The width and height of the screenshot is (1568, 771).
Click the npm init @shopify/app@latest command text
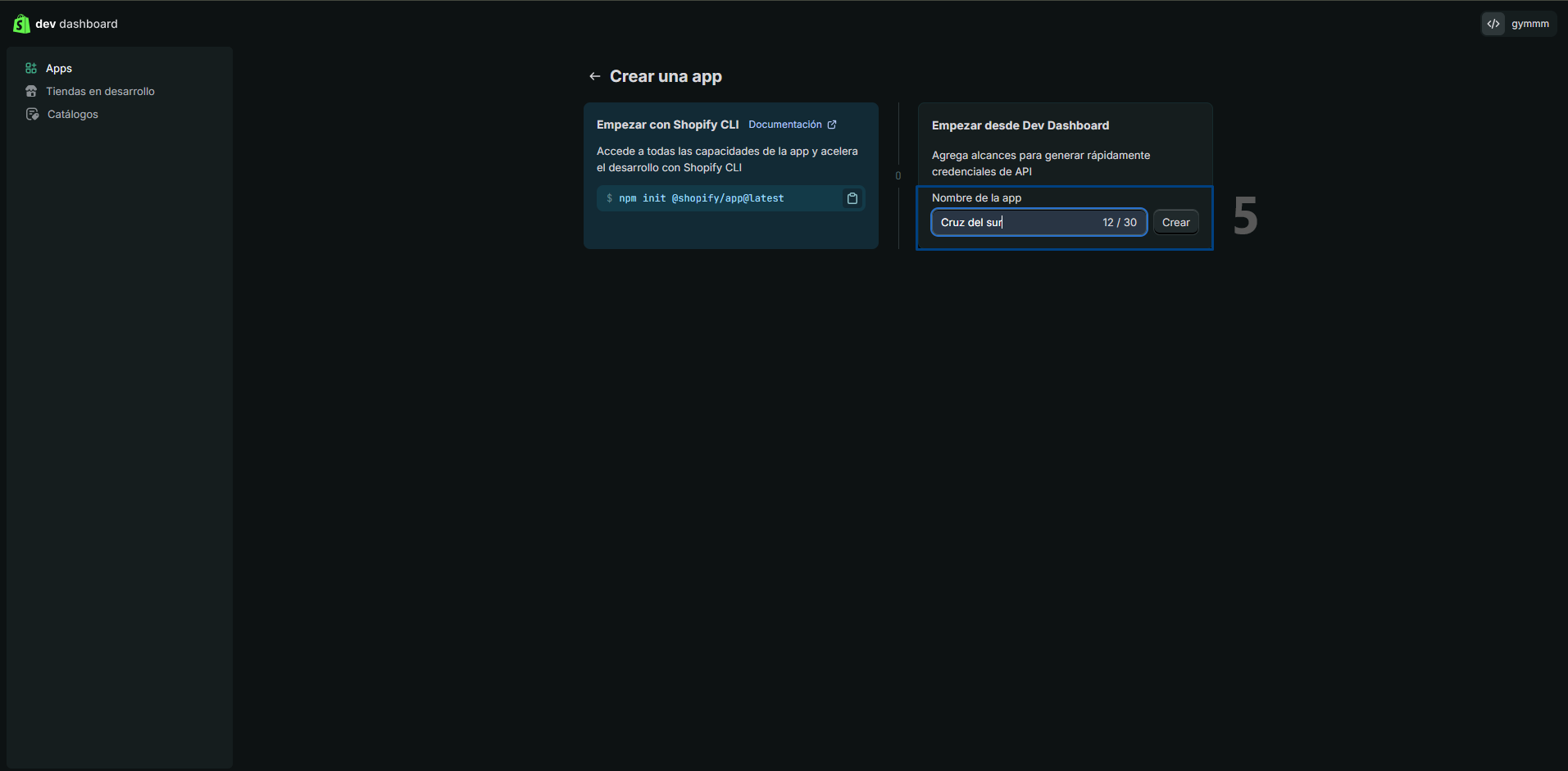701,198
